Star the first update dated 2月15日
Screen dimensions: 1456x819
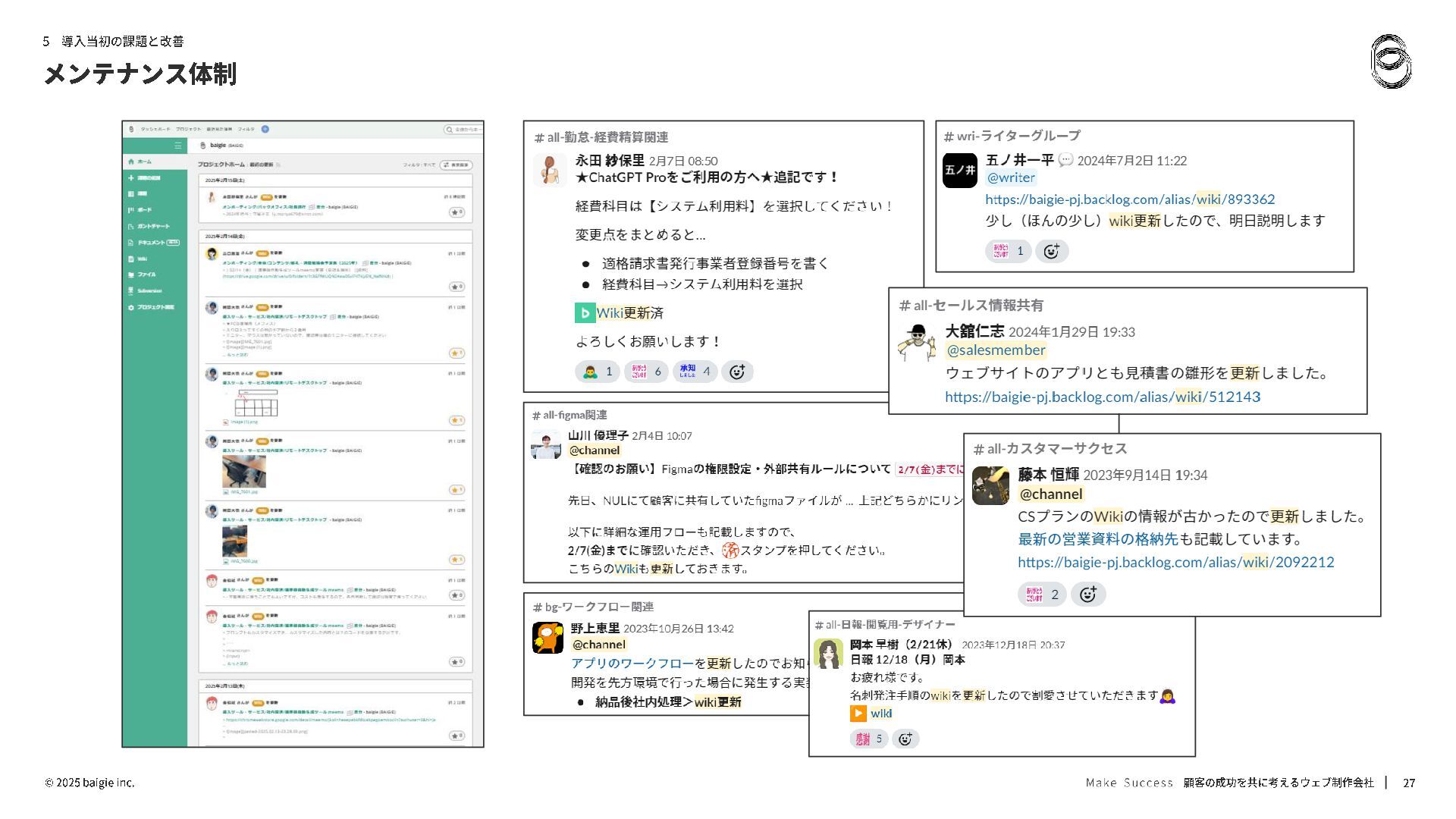pos(457,212)
